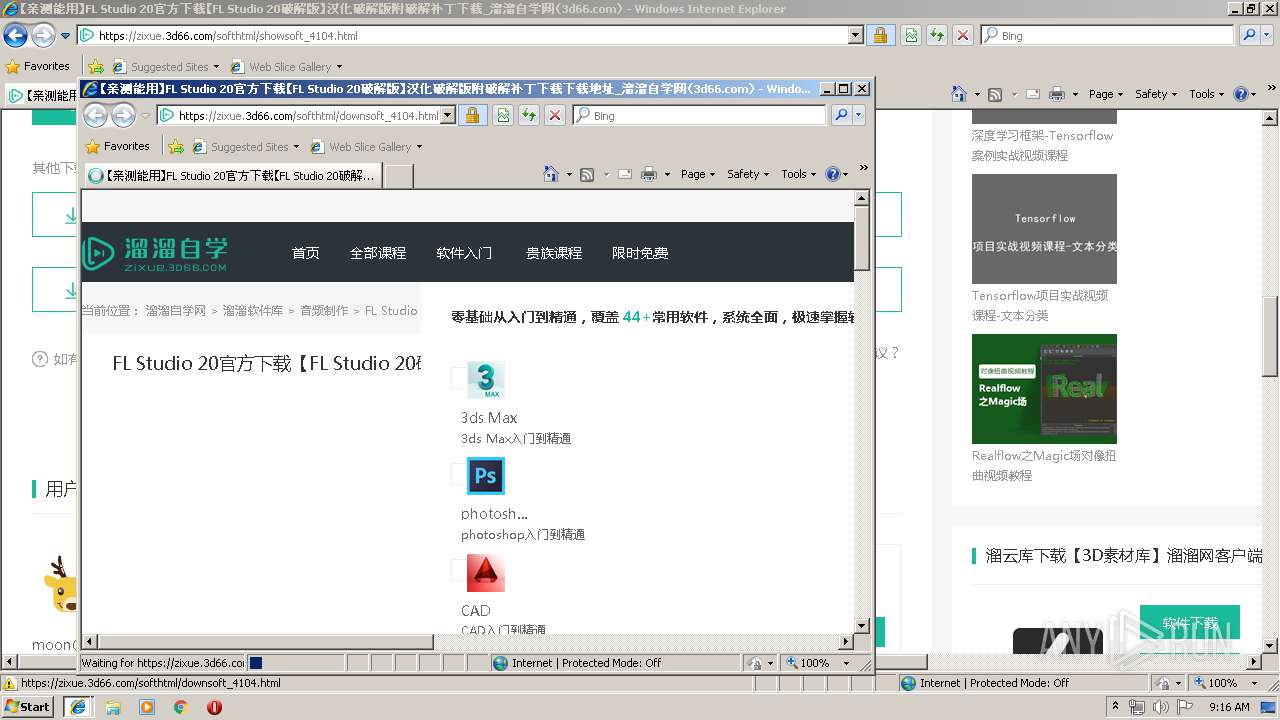Click the new tab button in front window
The width and height of the screenshot is (1280, 720).
[399, 176]
